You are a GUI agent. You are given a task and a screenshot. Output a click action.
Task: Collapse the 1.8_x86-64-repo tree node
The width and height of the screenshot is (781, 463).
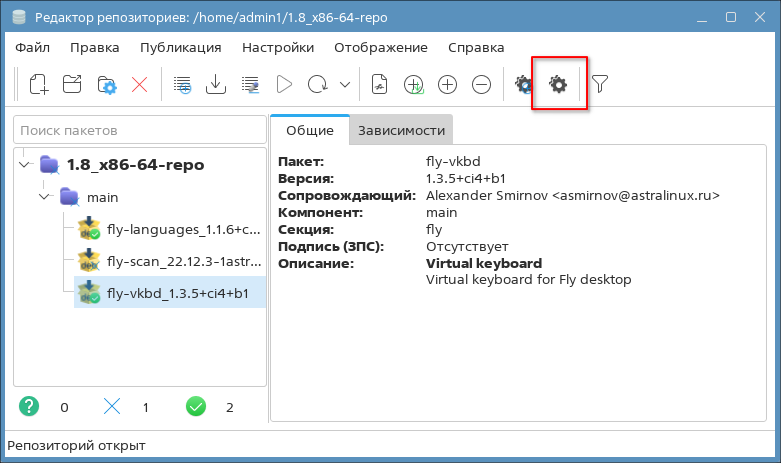tap(25, 165)
